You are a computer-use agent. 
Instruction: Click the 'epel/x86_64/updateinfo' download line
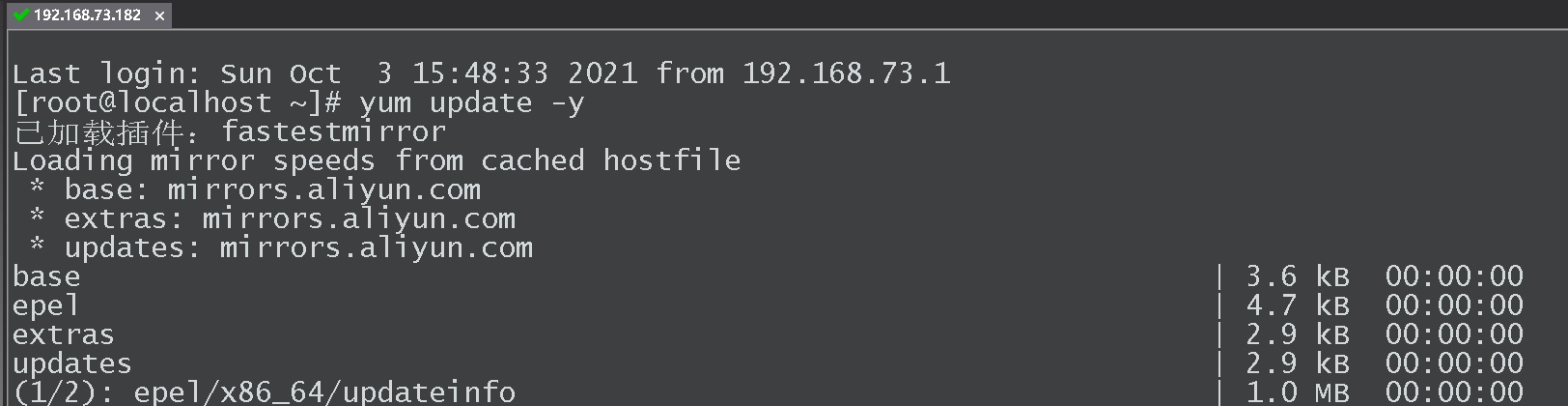tap(323, 392)
